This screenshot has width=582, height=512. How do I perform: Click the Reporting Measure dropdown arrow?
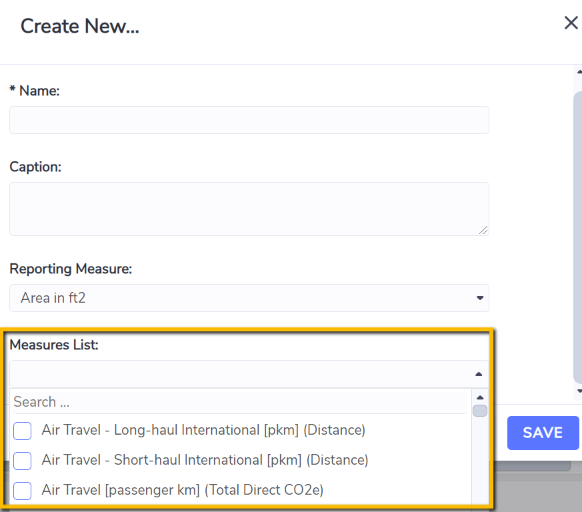coord(480,298)
